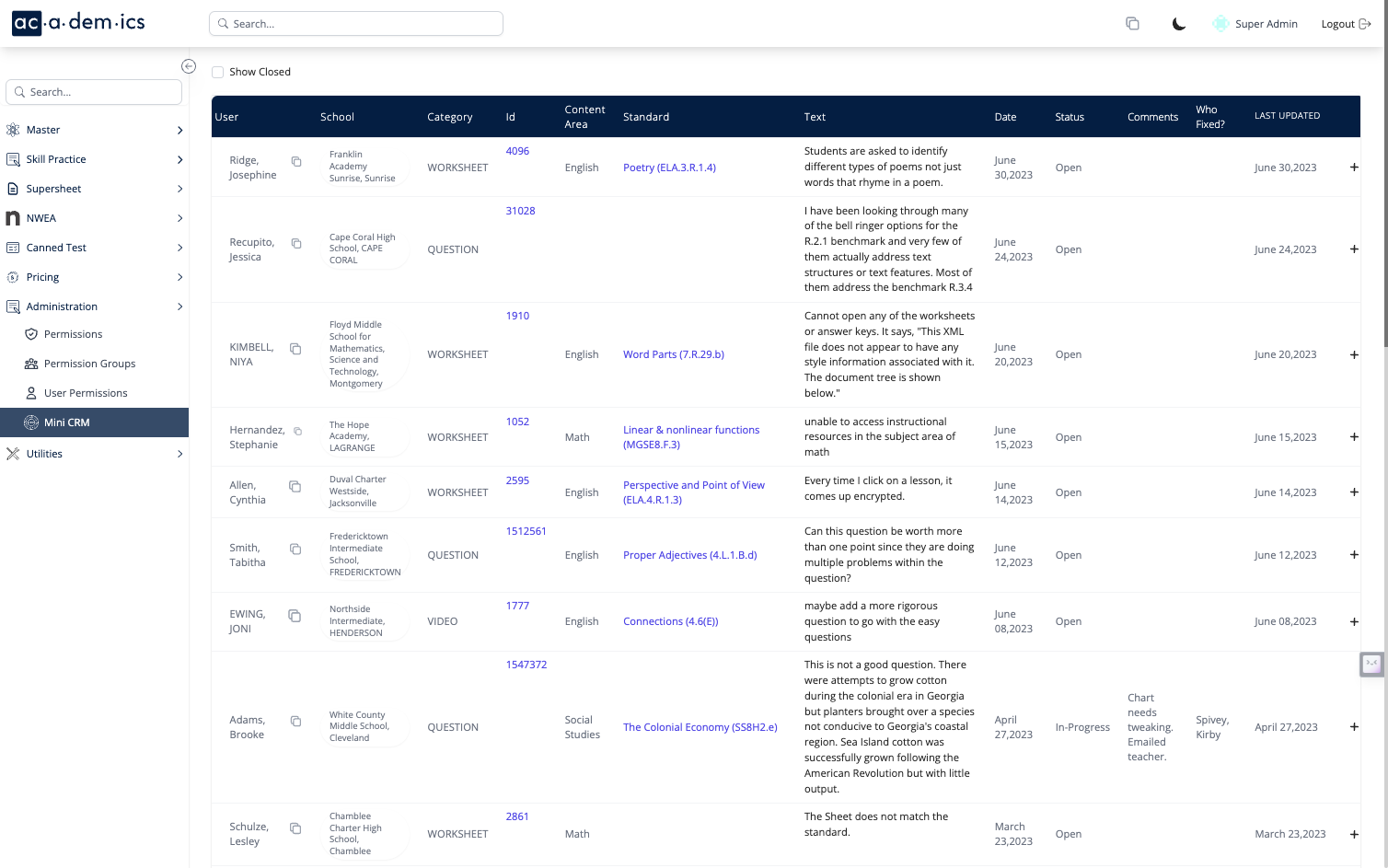This screenshot has width=1388, height=868.
Task: Click copy icon next to Adams, Brooke
Action: (x=295, y=721)
